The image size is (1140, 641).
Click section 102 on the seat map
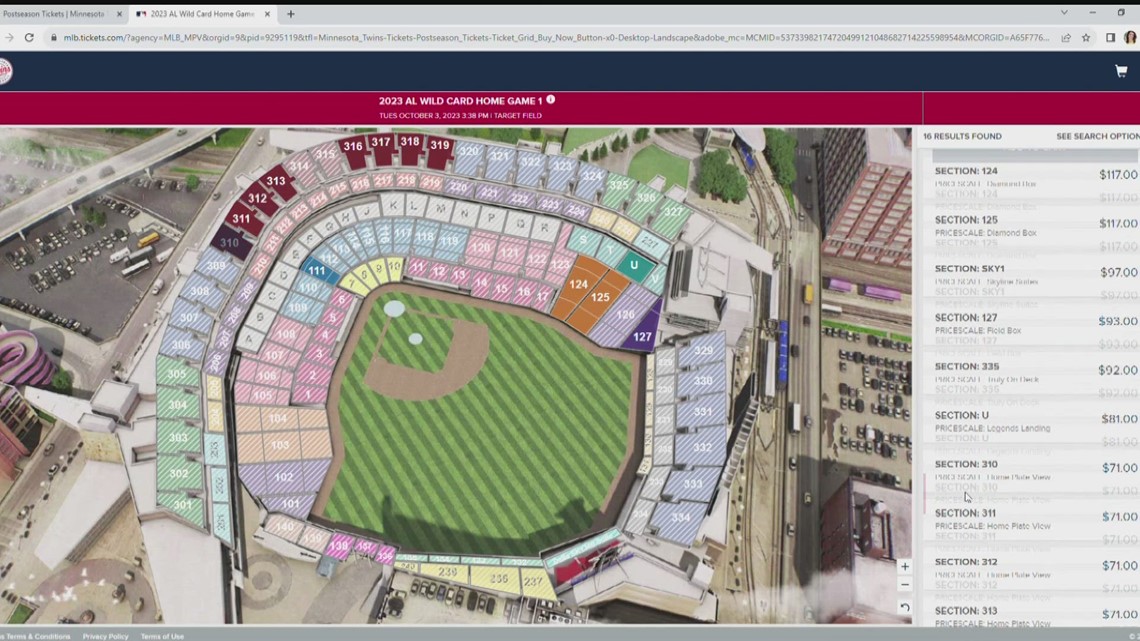click(x=284, y=477)
